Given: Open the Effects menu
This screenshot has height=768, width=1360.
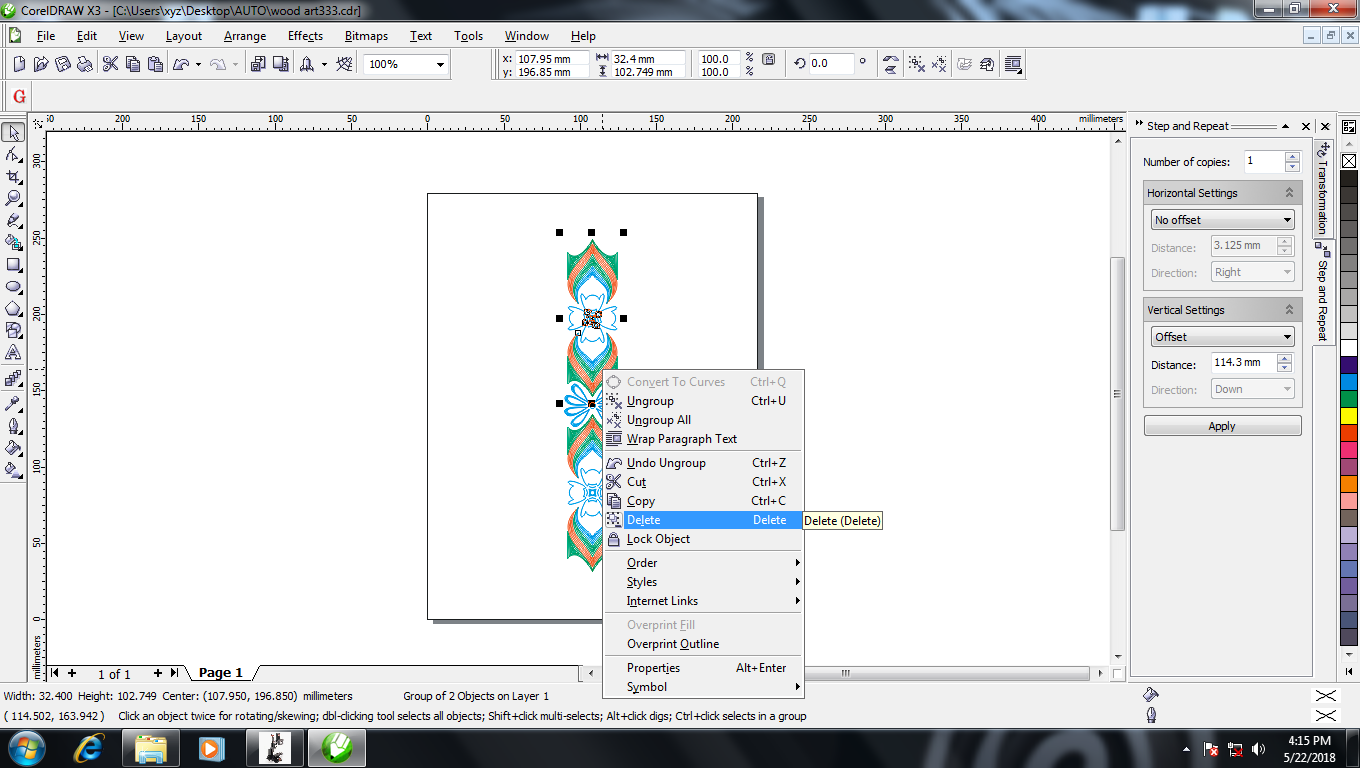Looking at the screenshot, I should point(305,36).
